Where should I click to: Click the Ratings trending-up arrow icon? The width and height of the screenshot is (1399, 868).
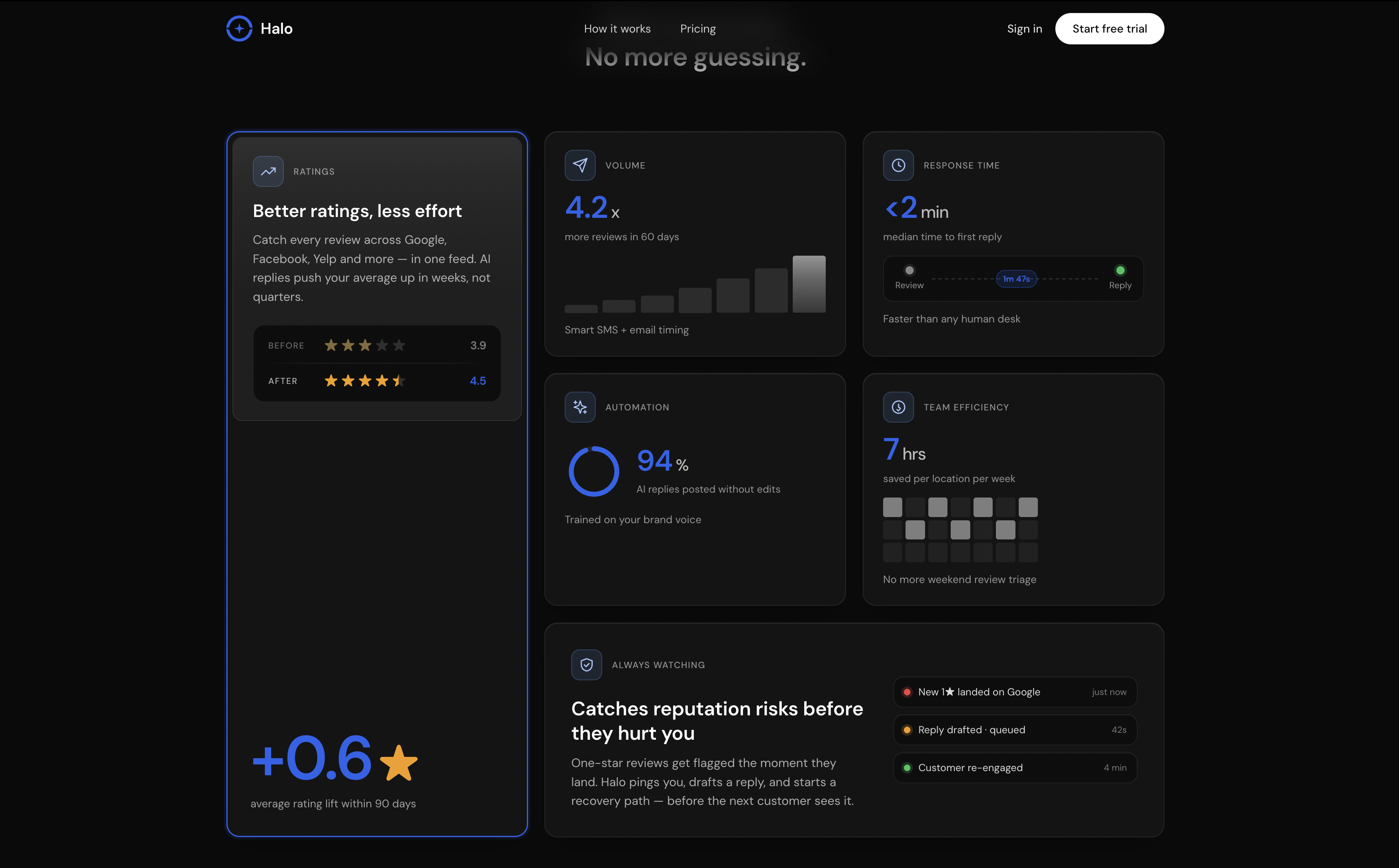(x=268, y=171)
